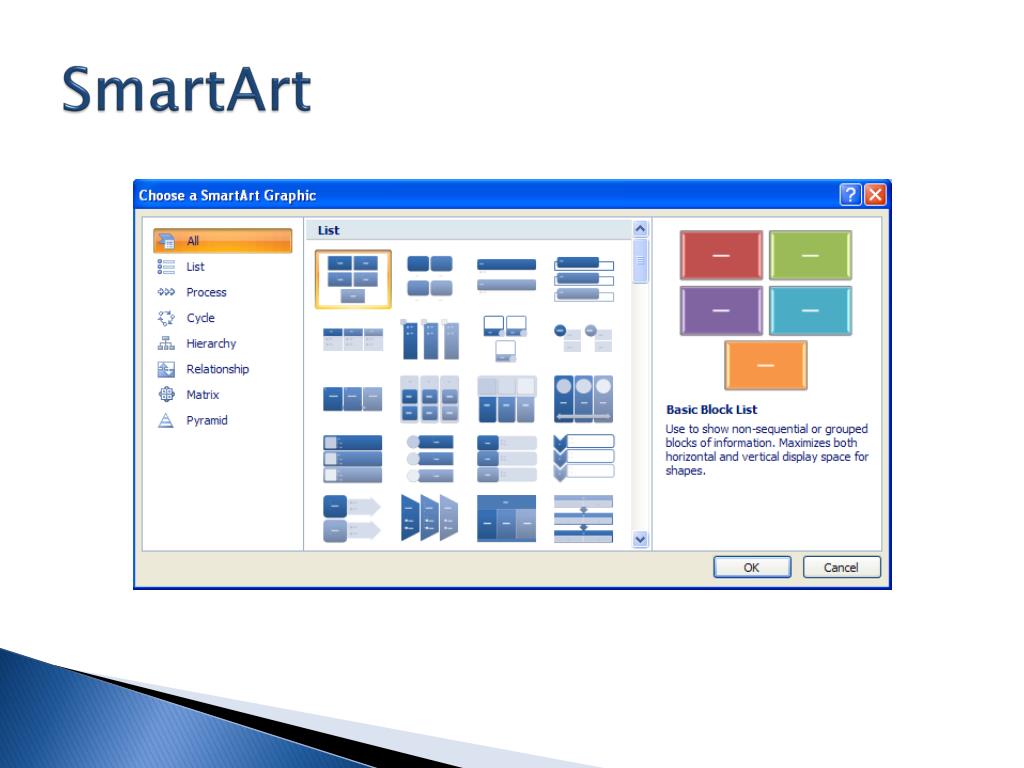1024x768 pixels.
Task: Confirm selection with the OK button
Action: pyautogui.click(x=752, y=567)
